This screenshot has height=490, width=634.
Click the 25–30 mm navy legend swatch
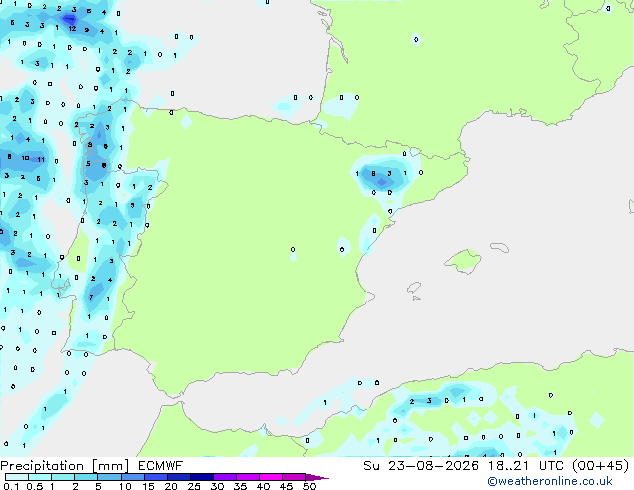(x=201, y=477)
